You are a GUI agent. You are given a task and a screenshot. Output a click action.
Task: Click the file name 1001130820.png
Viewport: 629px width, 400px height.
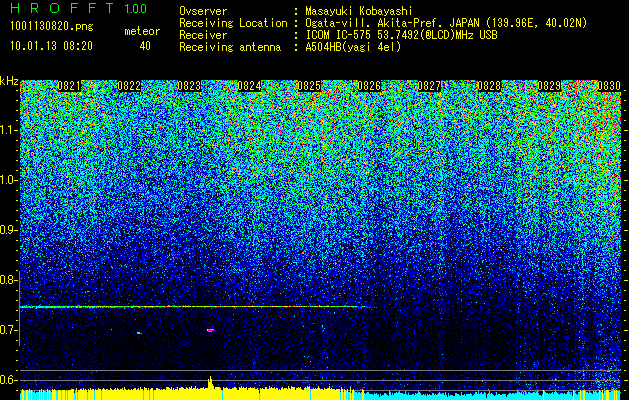point(52,26)
